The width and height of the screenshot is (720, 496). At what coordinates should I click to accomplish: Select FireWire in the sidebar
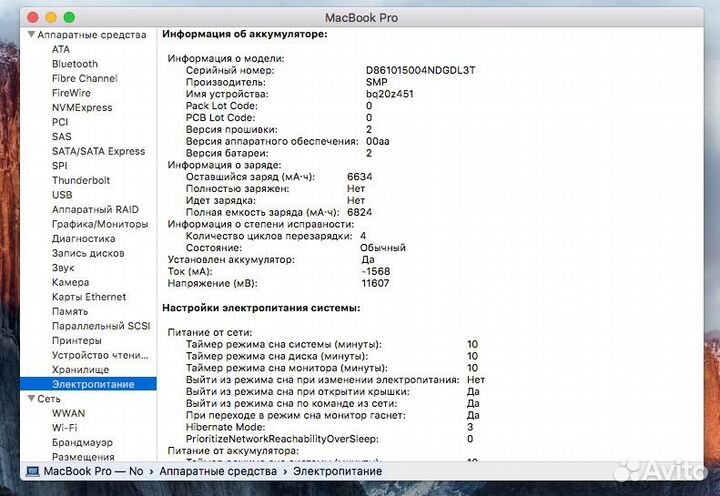(x=71, y=93)
